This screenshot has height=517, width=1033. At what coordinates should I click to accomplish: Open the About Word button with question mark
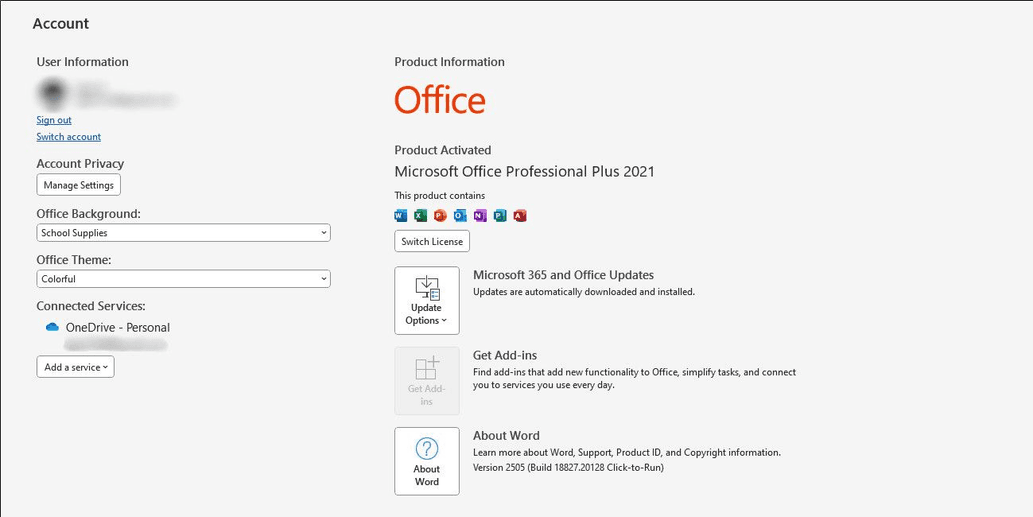[x=427, y=461]
